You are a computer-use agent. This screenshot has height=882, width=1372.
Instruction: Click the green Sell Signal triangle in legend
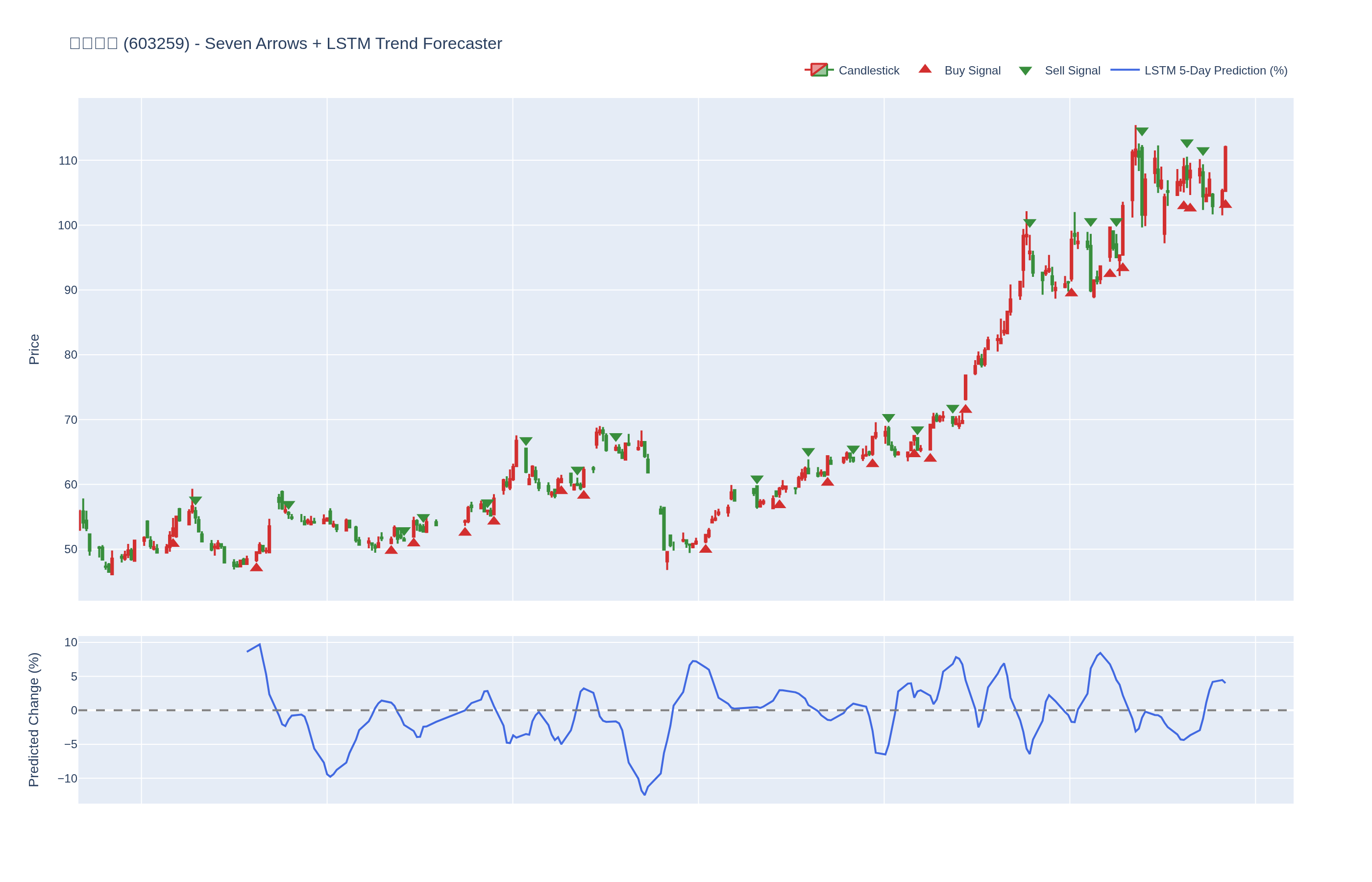pos(1025,71)
